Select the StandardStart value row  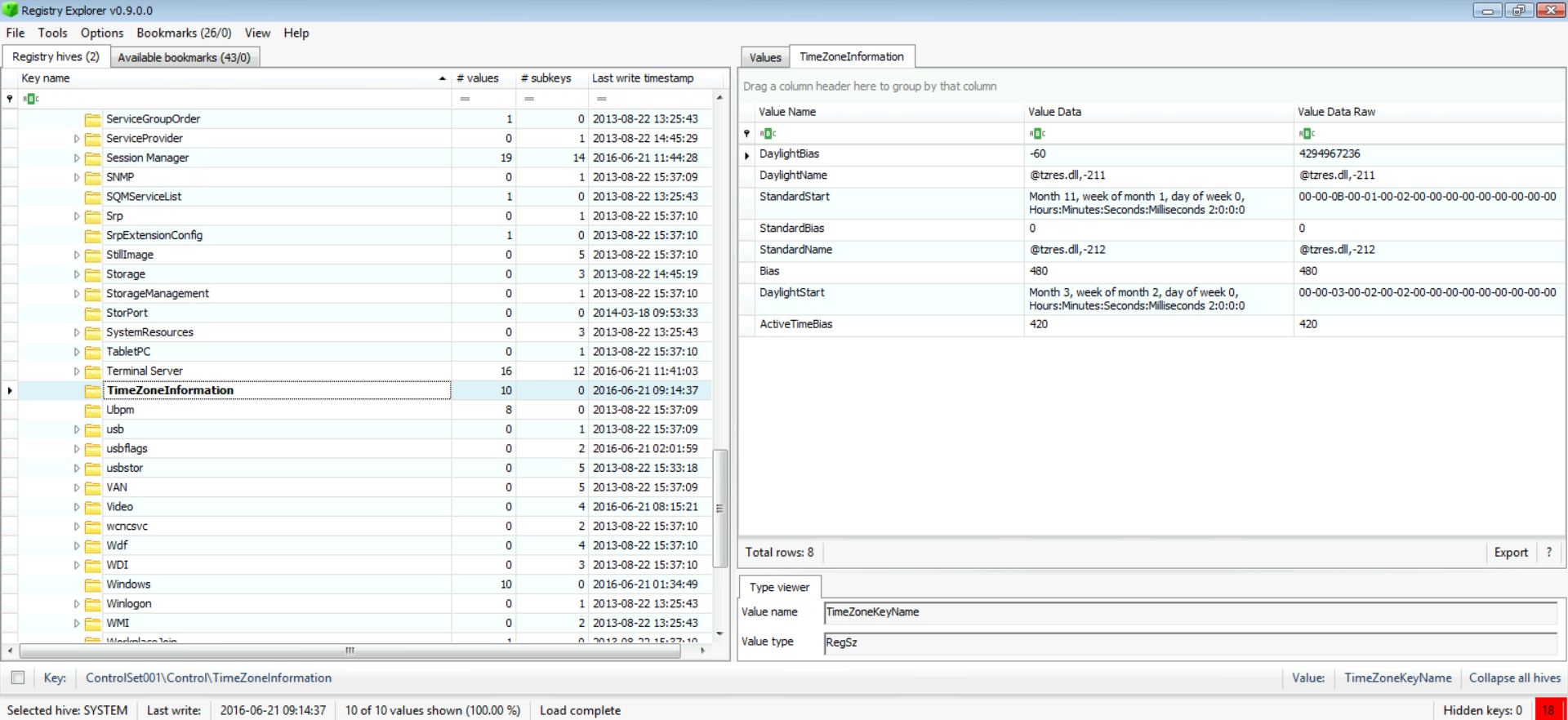click(1152, 203)
